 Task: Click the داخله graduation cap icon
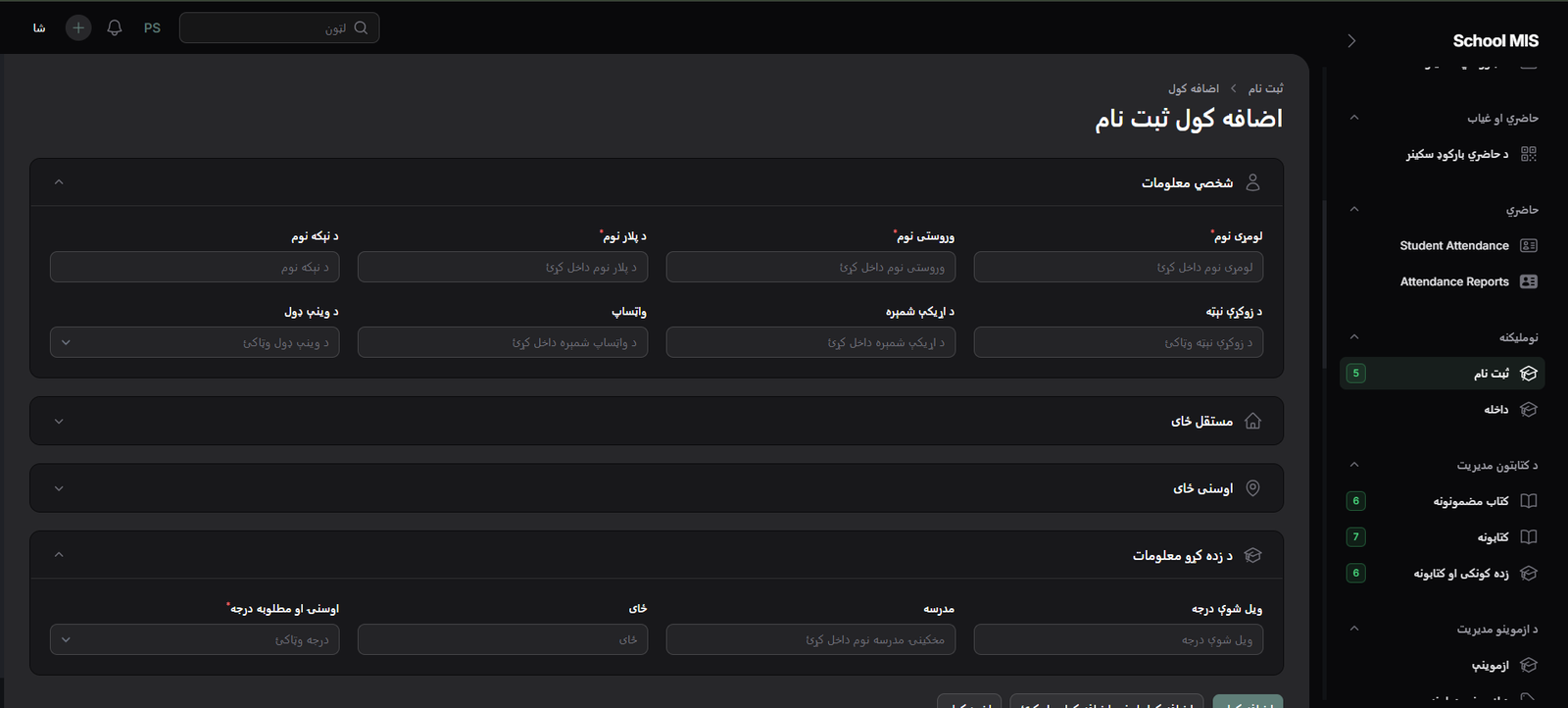click(1528, 410)
